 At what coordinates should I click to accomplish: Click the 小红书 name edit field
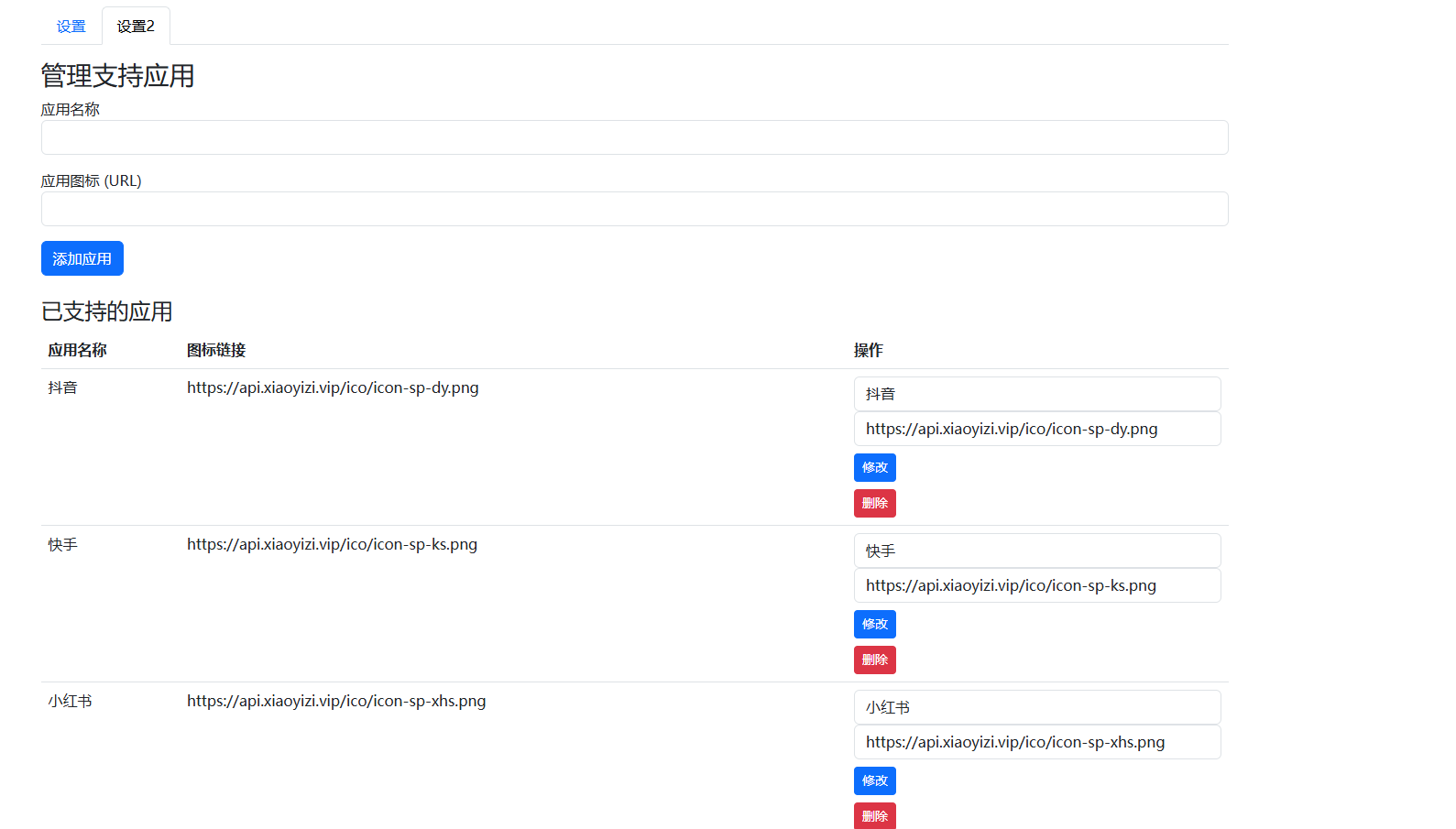pos(1036,707)
